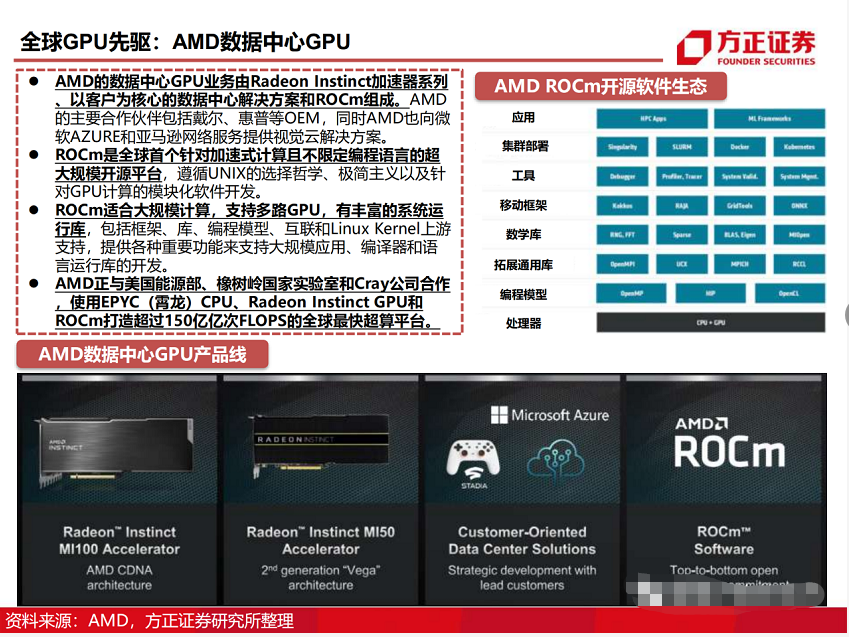Choose the MIOpen box
The width and height of the screenshot is (849, 637).
coord(799,235)
